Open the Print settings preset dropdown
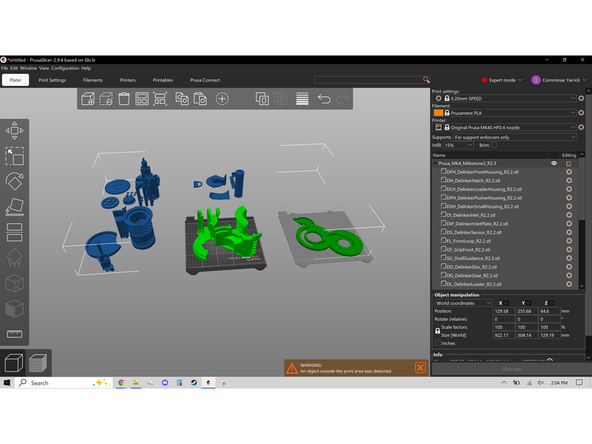This screenshot has width=592, height=444. coord(505,98)
